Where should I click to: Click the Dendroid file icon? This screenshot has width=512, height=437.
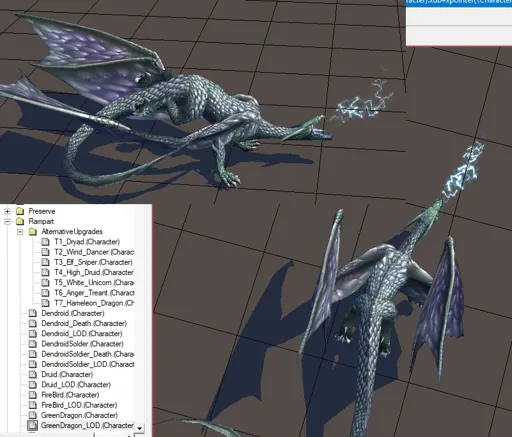33,313
